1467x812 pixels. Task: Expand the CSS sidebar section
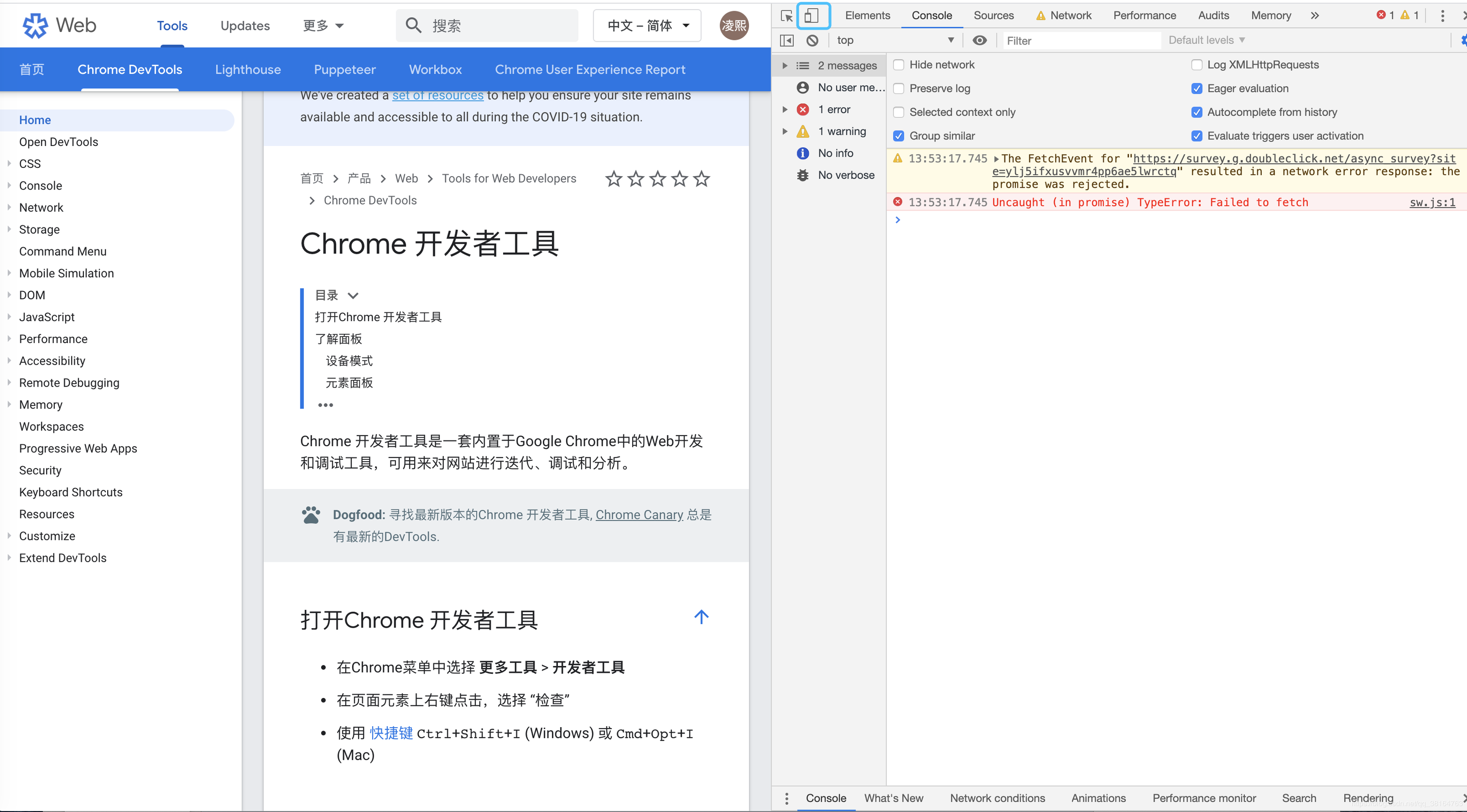[9, 164]
